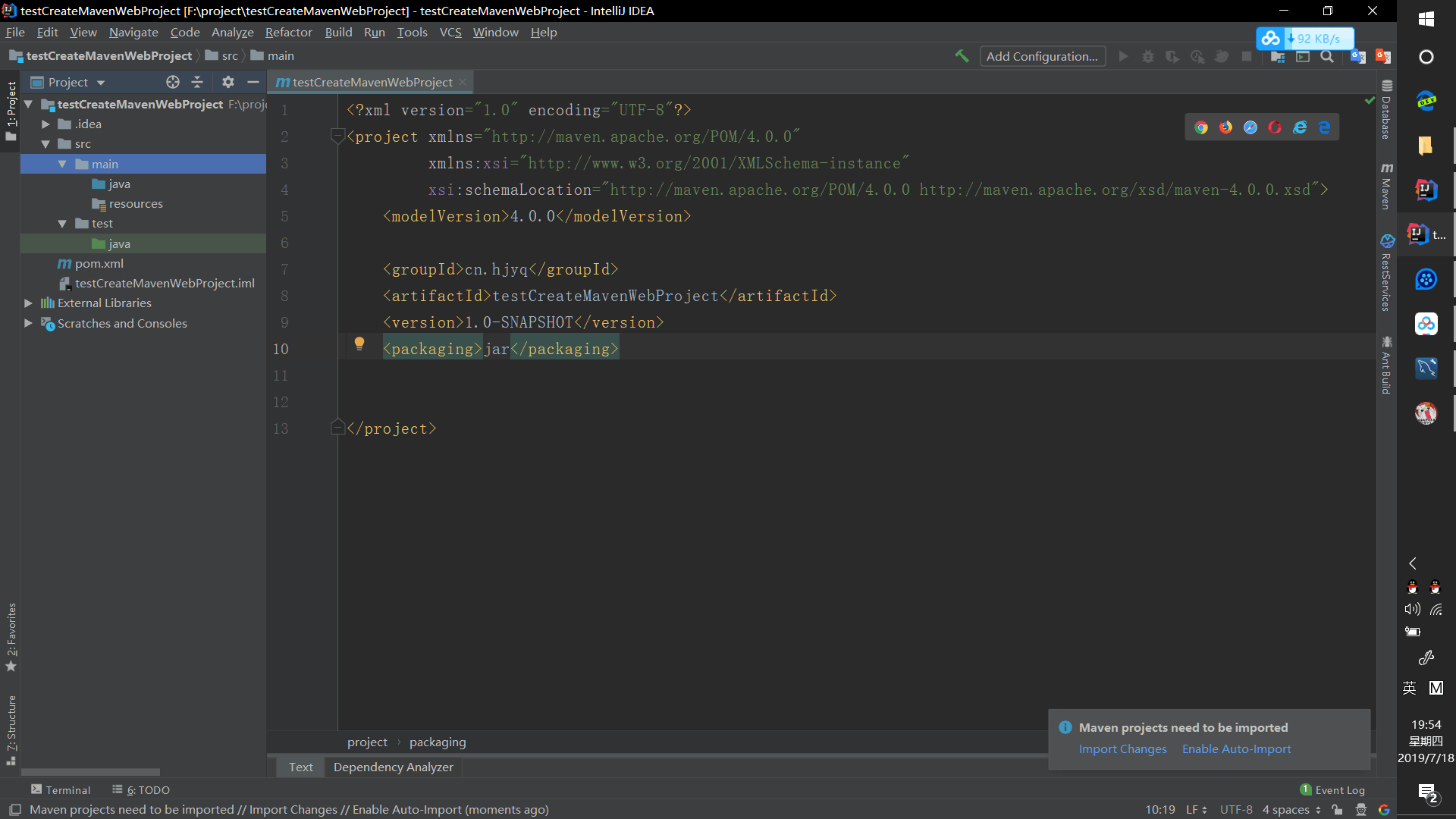Open page in Chrome browser icon
This screenshot has height=819, width=1456.
pyautogui.click(x=1201, y=127)
